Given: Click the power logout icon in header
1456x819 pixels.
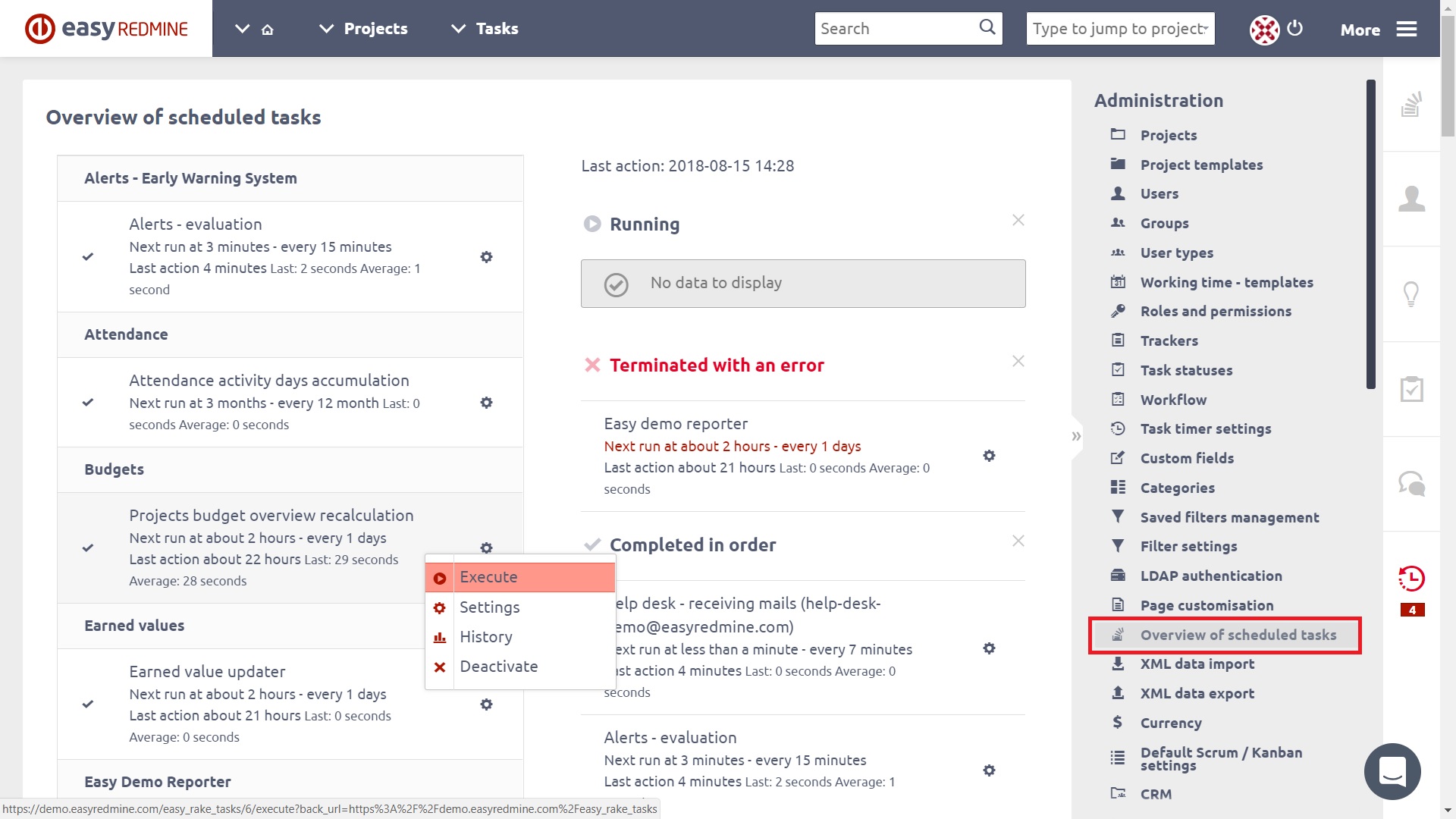Looking at the screenshot, I should coord(1295,28).
